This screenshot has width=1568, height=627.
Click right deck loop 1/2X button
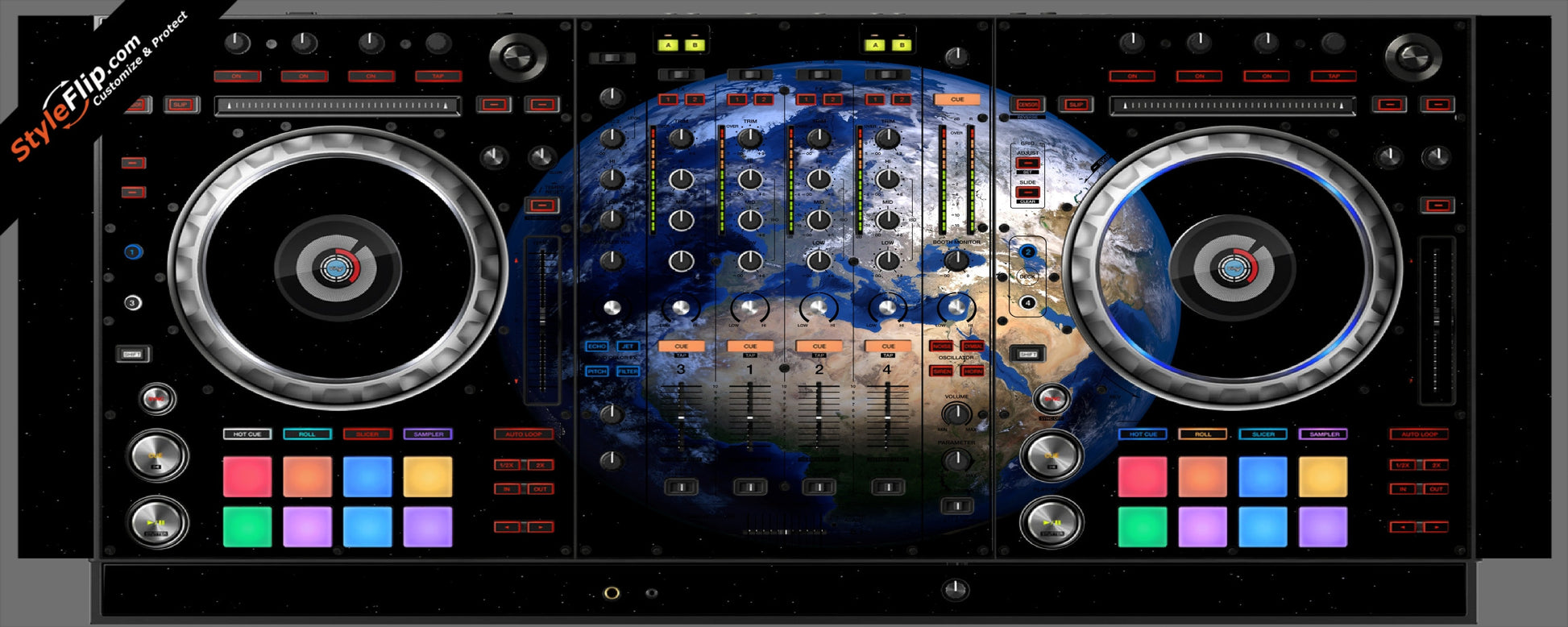click(x=1402, y=465)
